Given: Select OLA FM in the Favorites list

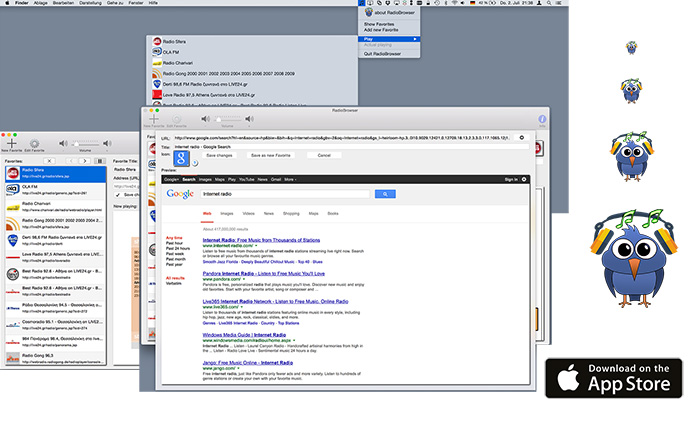Looking at the screenshot, I should pos(56,190).
